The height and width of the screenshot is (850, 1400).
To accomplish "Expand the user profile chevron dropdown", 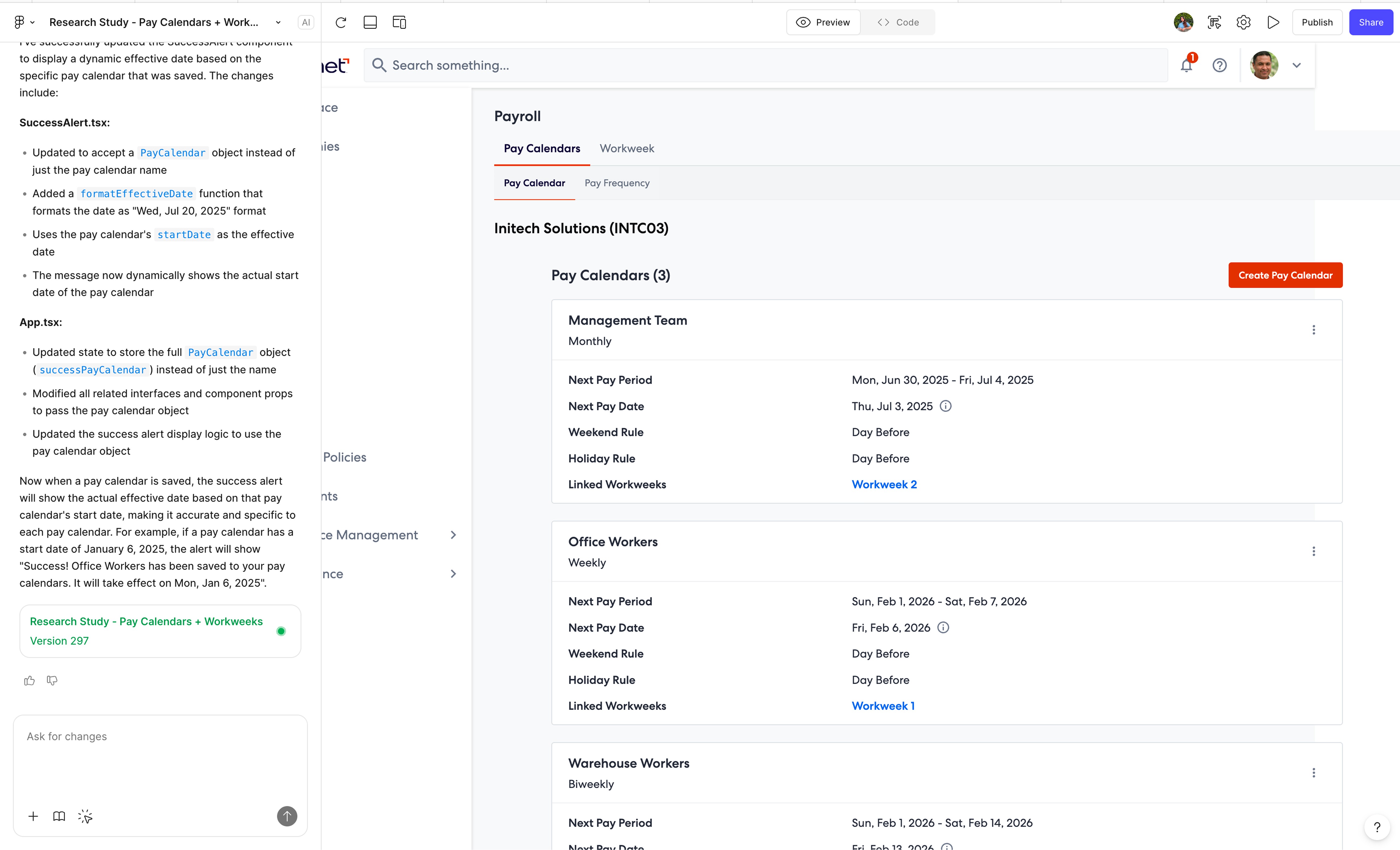I will click(1297, 65).
